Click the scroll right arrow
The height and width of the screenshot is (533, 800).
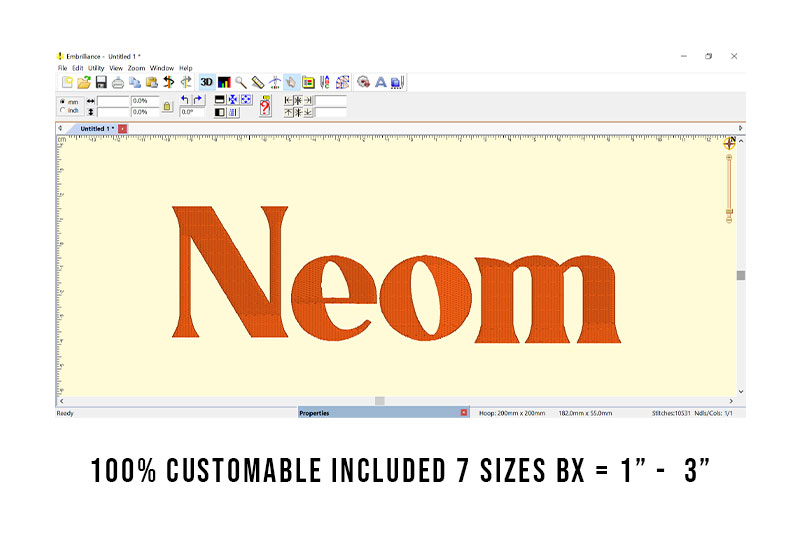(731, 401)
